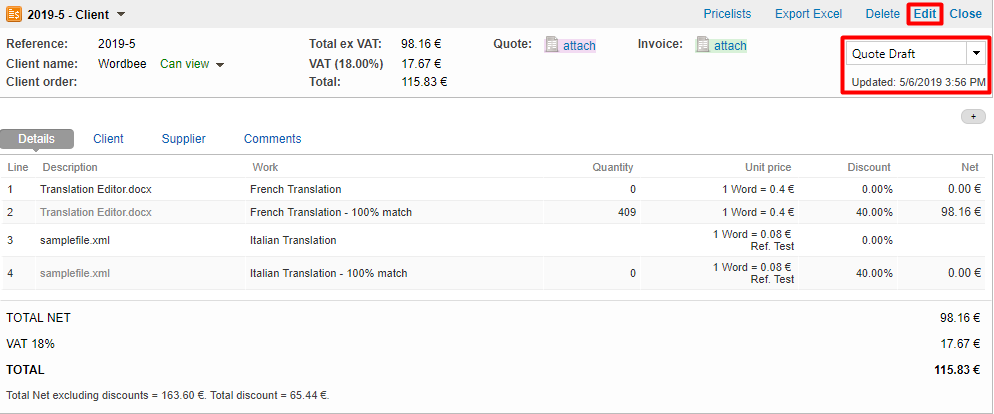Select the Details tab
This screenshot has height=414, width=994.
point(36,139)
